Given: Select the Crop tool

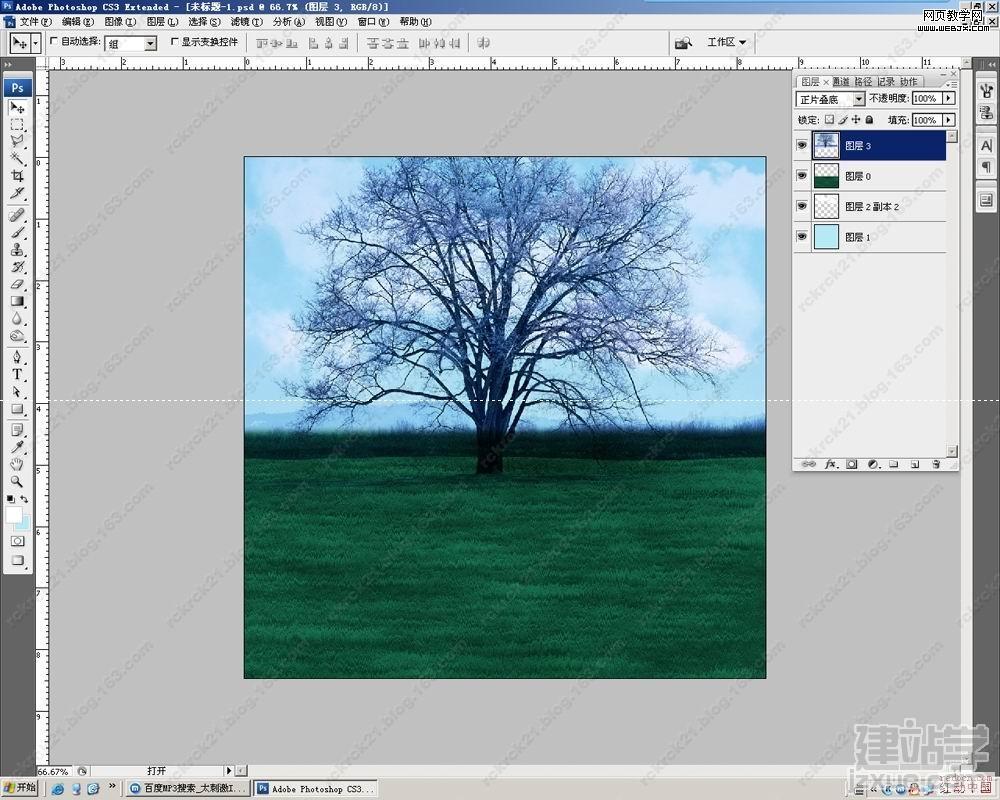Looking at the screenshot, I should (17, 175).
